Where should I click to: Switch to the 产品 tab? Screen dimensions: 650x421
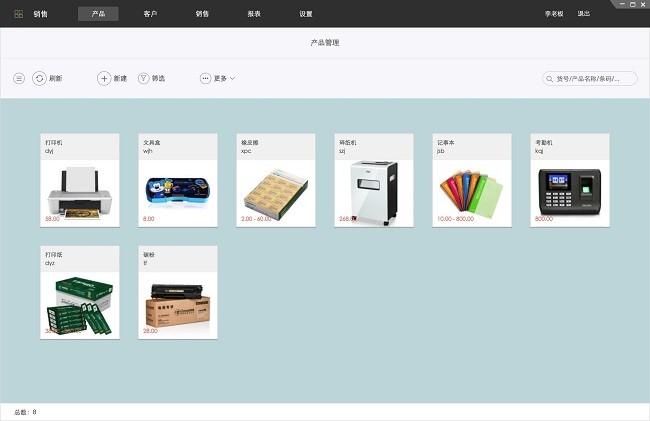tap(98, 14)
